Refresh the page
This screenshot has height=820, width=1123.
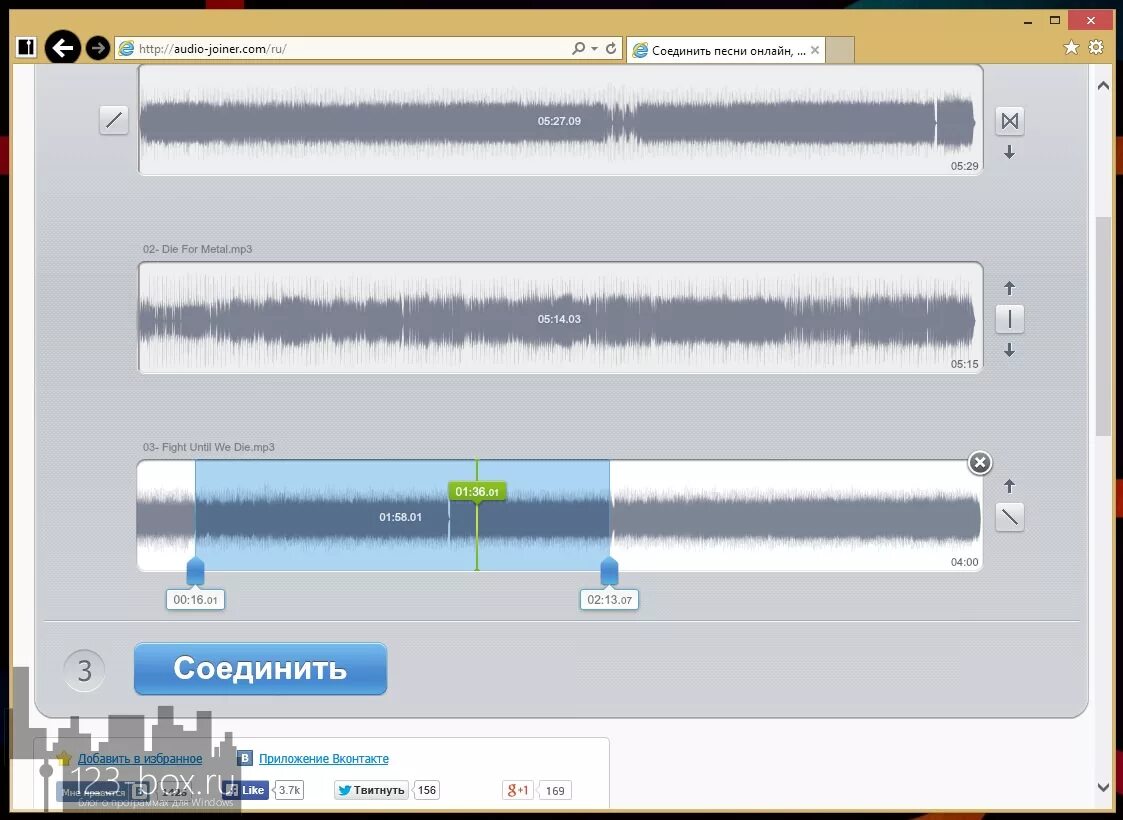611,49
